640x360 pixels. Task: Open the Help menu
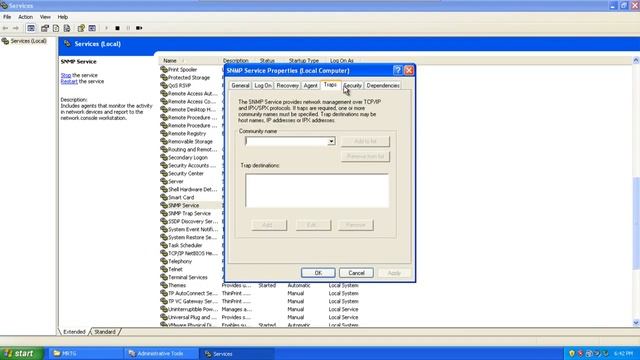pos(62,17)
